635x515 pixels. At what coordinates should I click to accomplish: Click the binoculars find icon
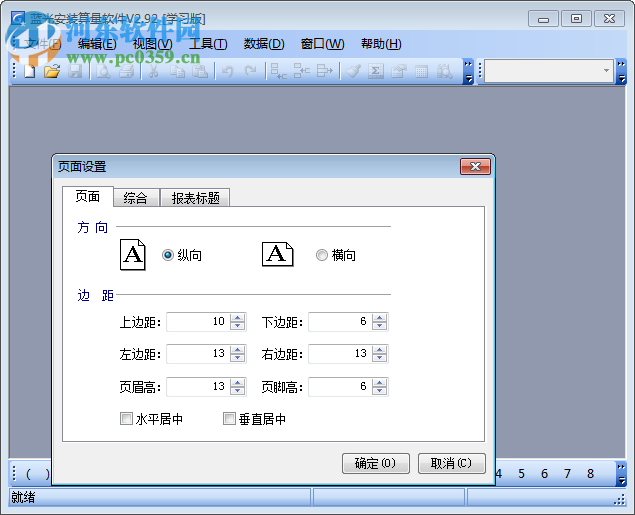coord(445,72)
